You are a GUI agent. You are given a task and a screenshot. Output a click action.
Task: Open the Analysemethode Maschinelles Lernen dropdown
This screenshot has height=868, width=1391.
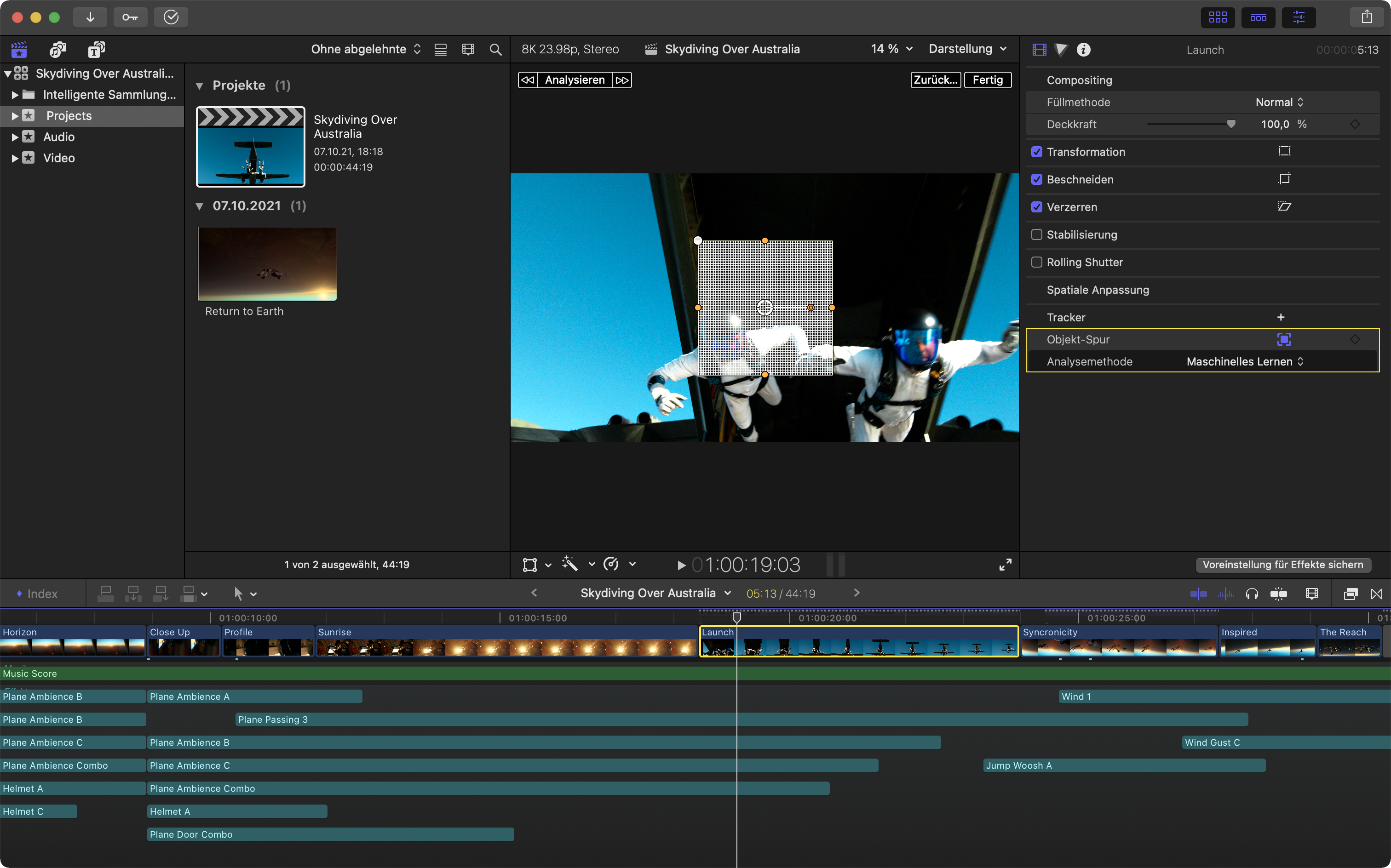(x=1245, y=362)
